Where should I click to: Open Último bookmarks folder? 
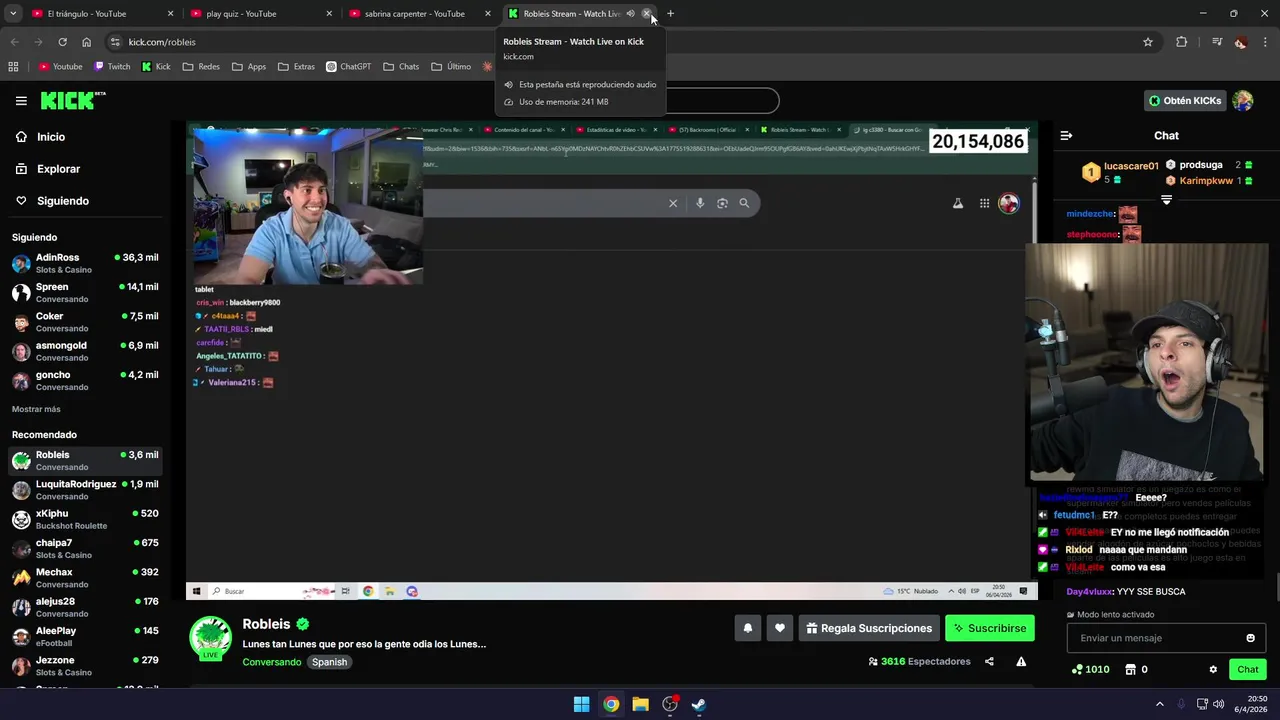click(451, 66)
